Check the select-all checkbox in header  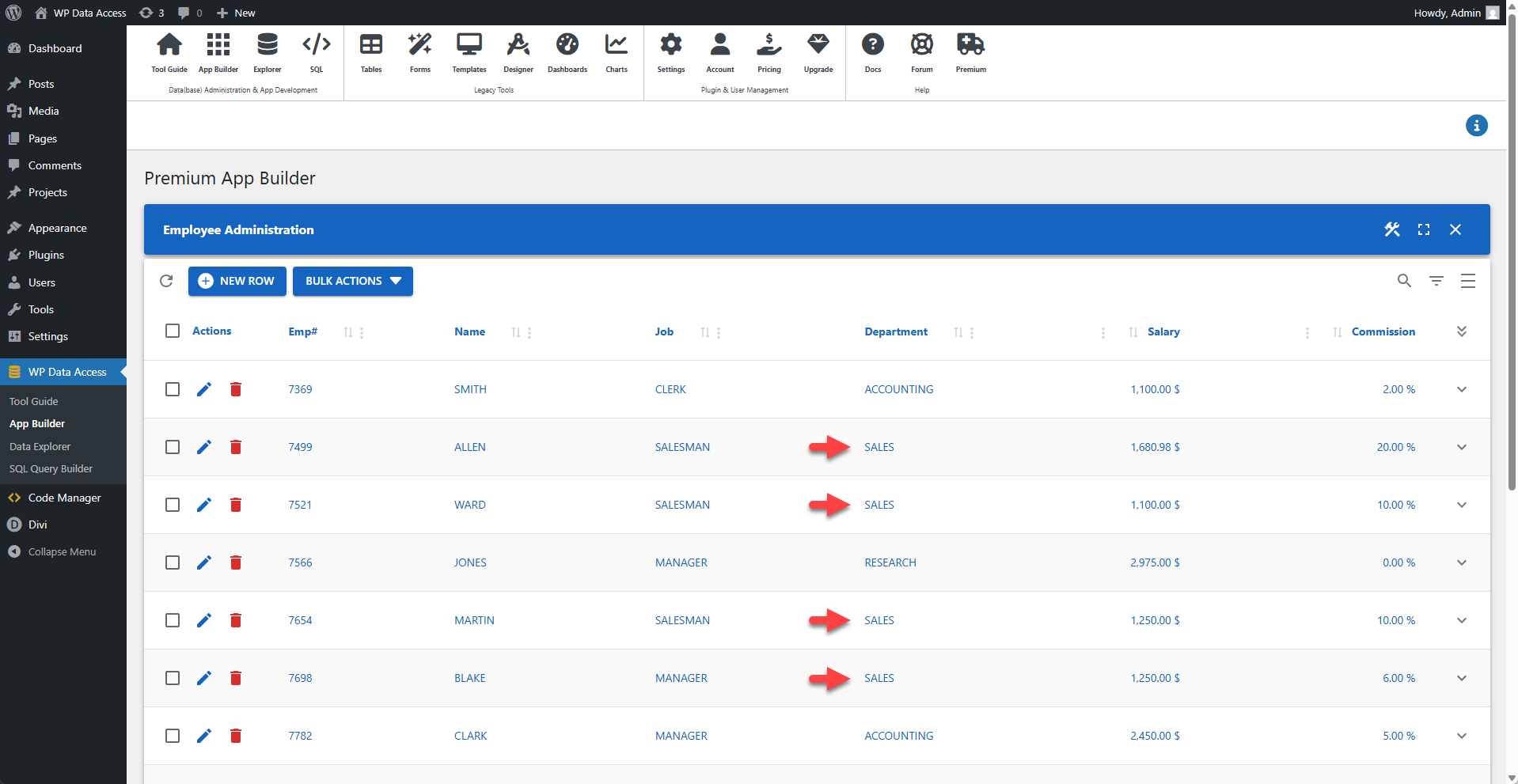pos(172,331)
